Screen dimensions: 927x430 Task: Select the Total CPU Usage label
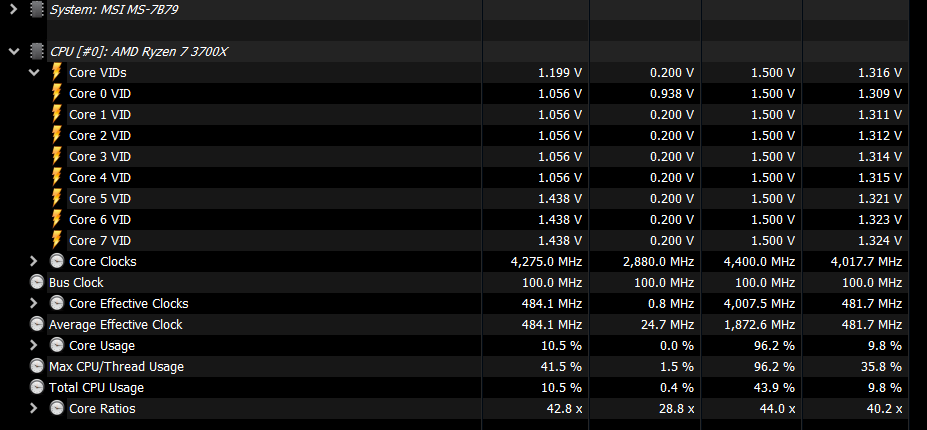click(96, 387)
